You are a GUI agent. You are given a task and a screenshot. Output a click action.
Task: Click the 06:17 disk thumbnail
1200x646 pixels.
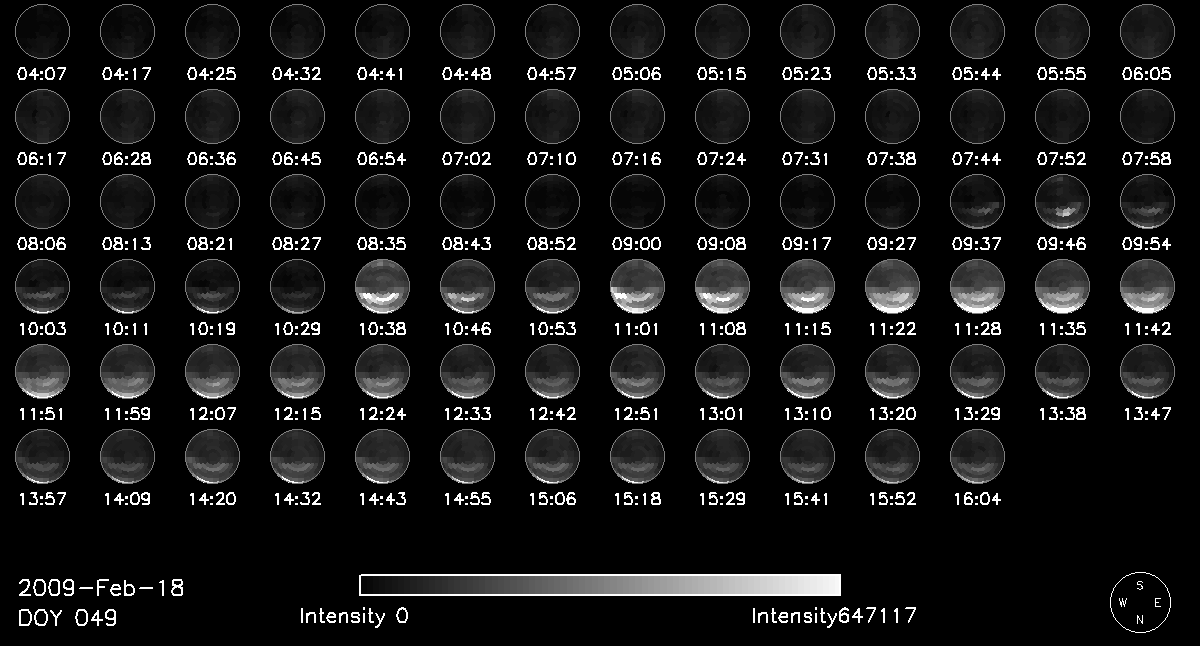click(x=42, y=116)
